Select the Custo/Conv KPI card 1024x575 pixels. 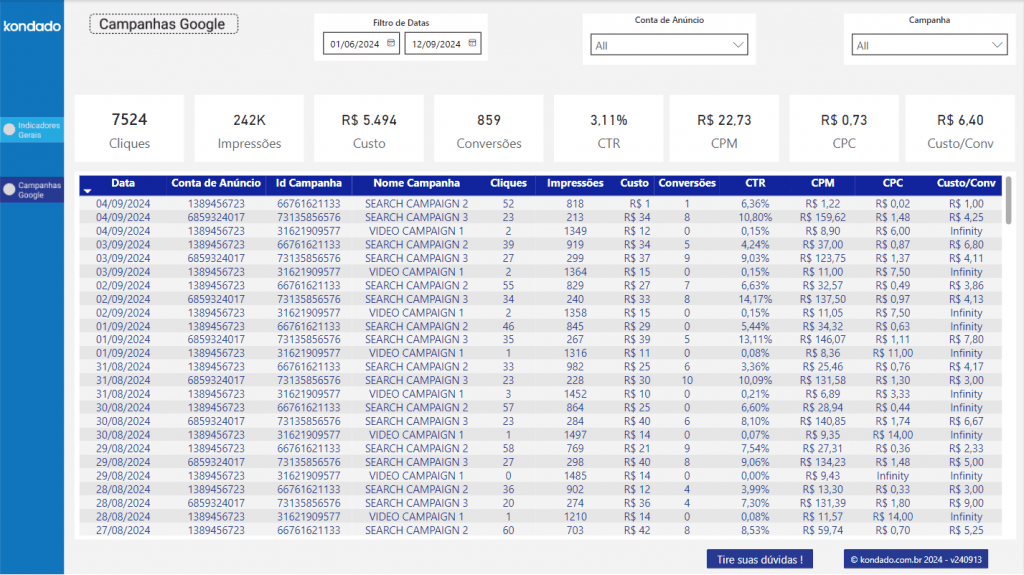click(x=956, y=129)
